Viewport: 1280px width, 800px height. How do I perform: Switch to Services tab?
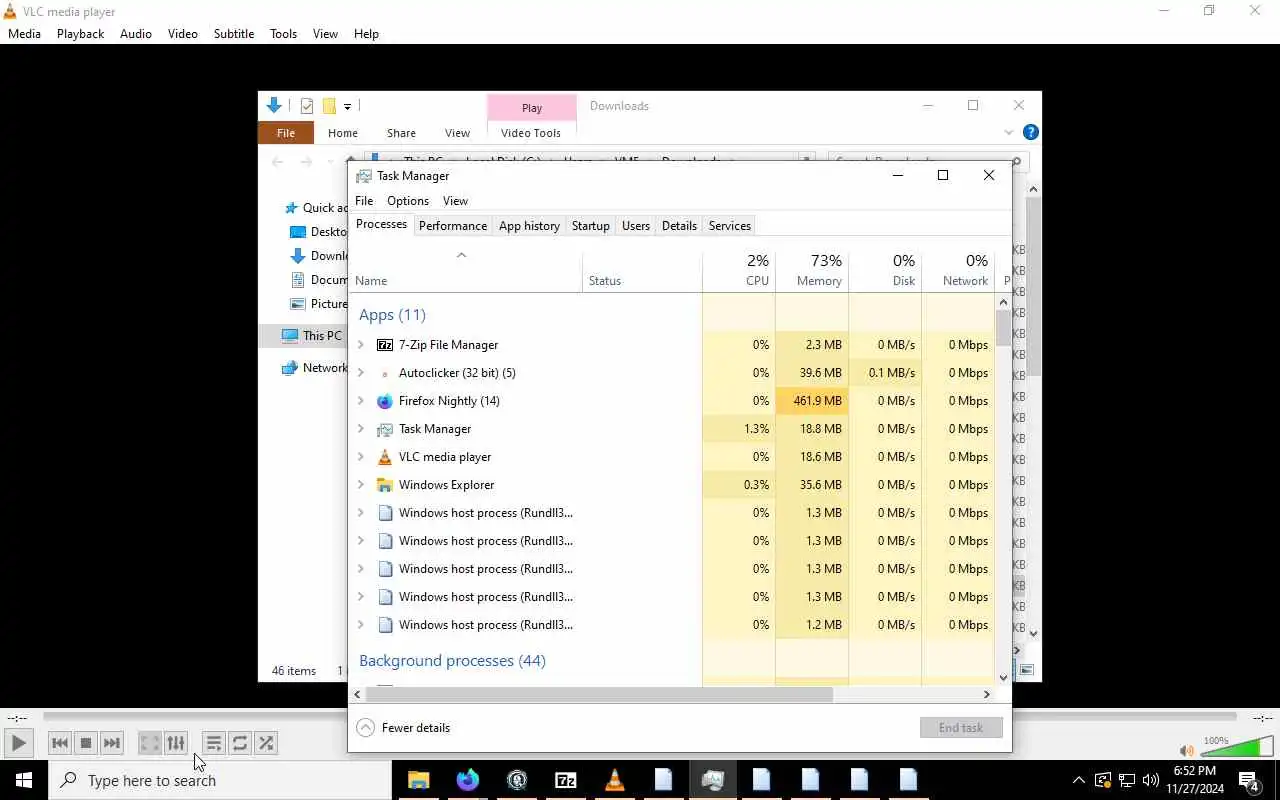pyautogui.click(x=730, y=226)
